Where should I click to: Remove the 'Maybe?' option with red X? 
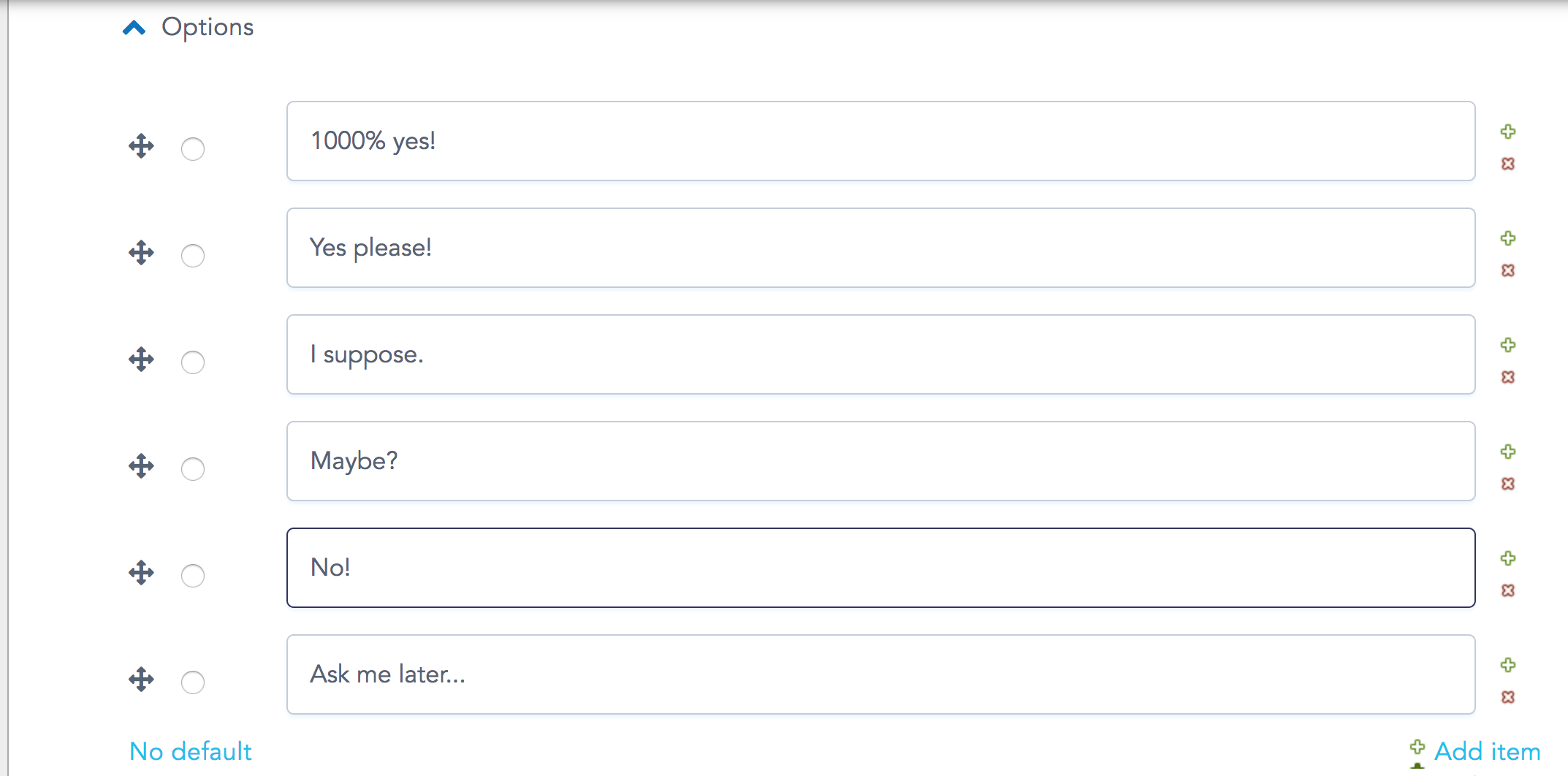click(x=1508, y=484)
